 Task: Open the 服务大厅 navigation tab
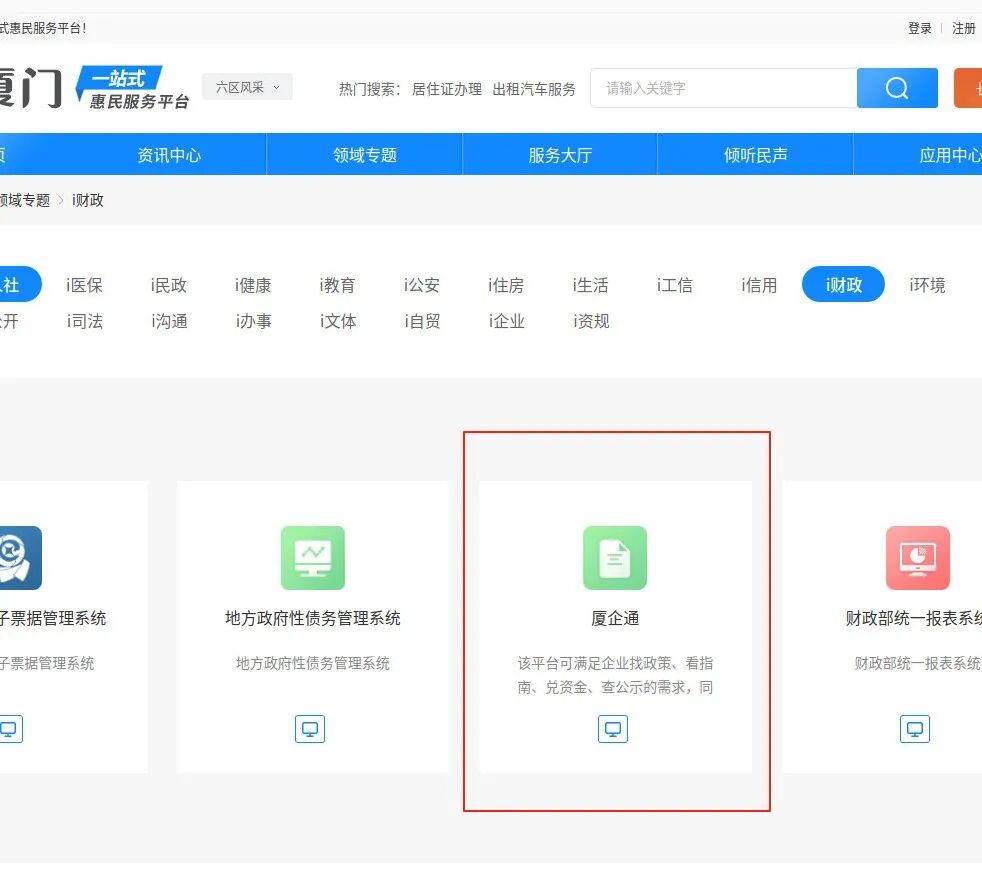tap(560, 155)
